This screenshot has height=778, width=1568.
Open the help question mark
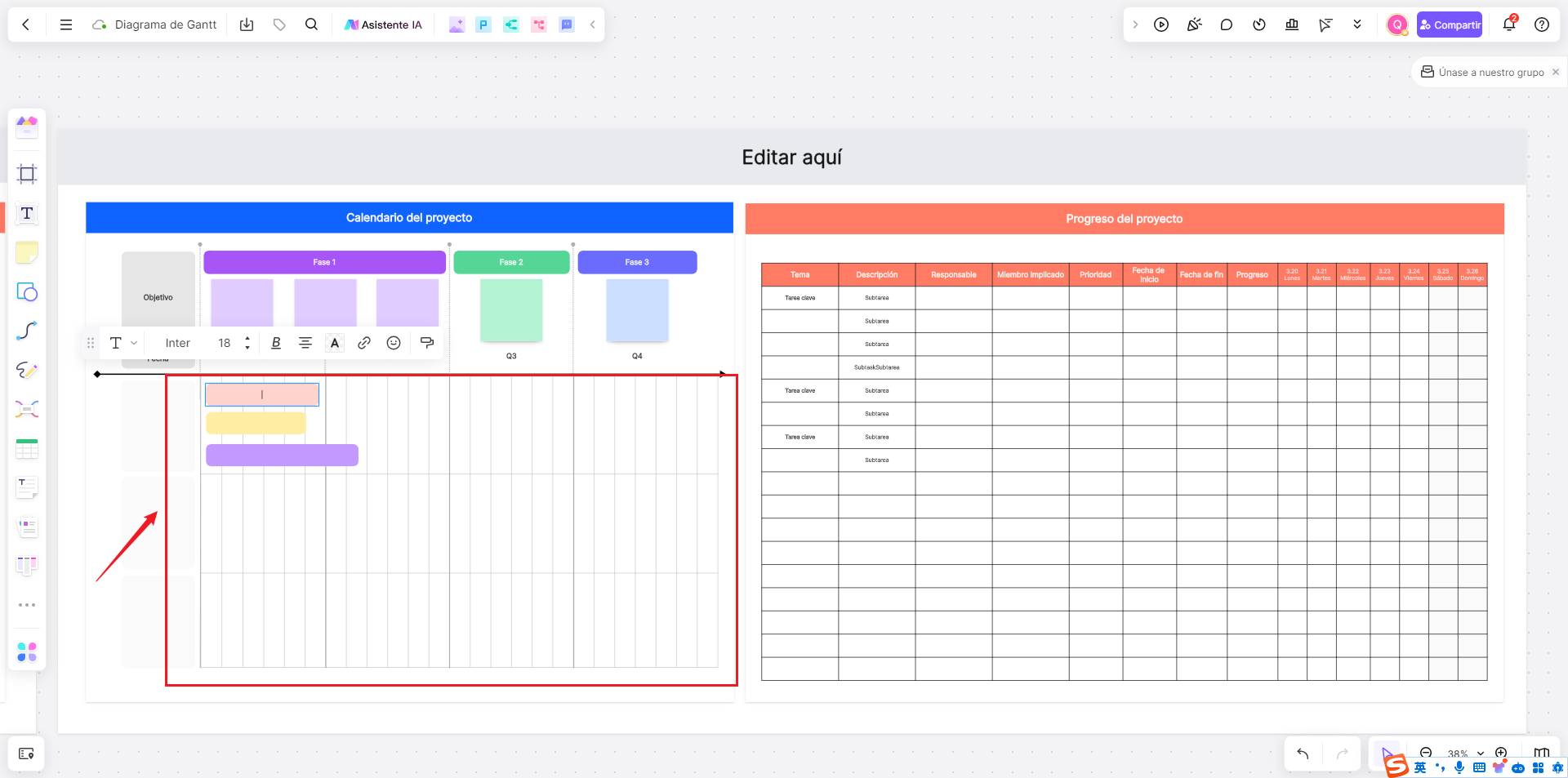click(x=1542, y=24)
